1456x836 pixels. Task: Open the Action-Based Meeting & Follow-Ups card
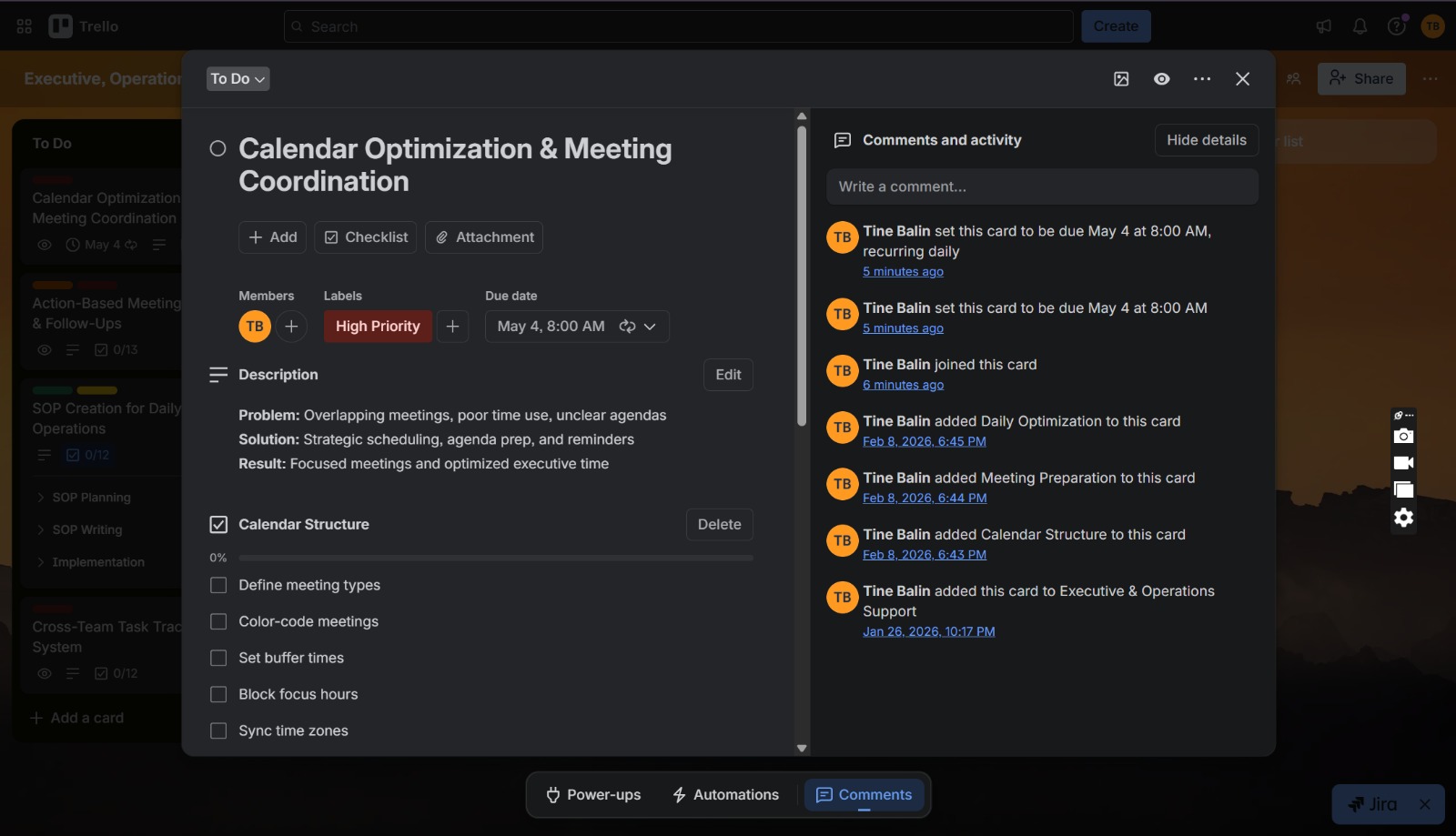coord(106,314)
